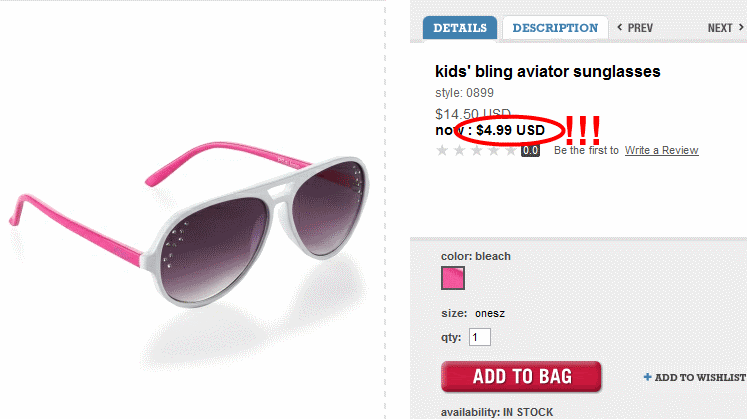
Task: Click the first rating star
Action: (x=443, y=151)
